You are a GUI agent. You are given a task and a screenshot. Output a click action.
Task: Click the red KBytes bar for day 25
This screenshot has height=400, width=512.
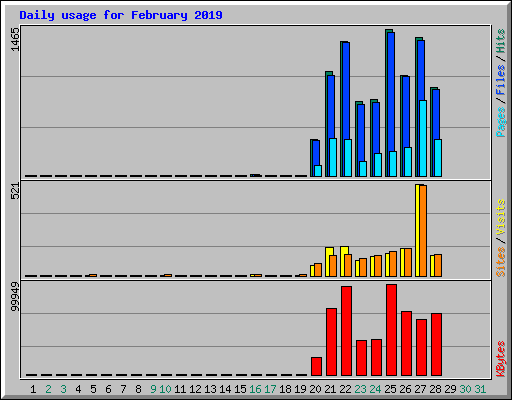coord(391,330)
